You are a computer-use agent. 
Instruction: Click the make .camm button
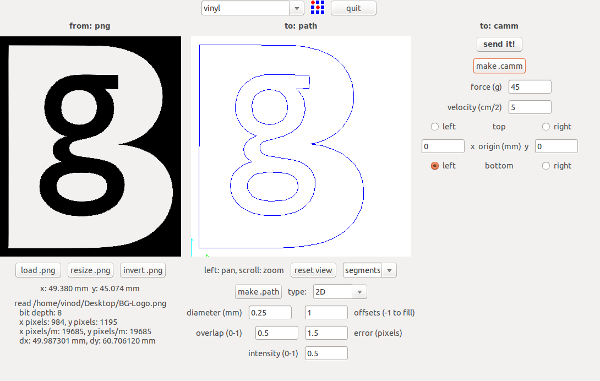499,66
